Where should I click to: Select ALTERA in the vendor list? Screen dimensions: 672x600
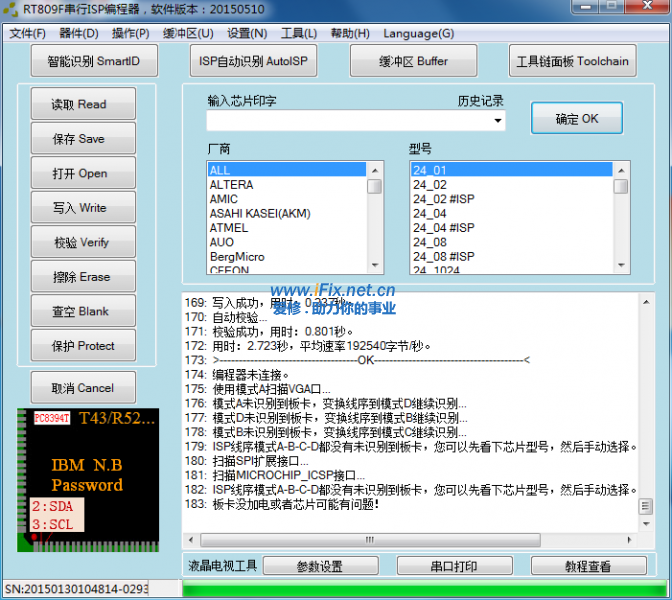point(287,185)
